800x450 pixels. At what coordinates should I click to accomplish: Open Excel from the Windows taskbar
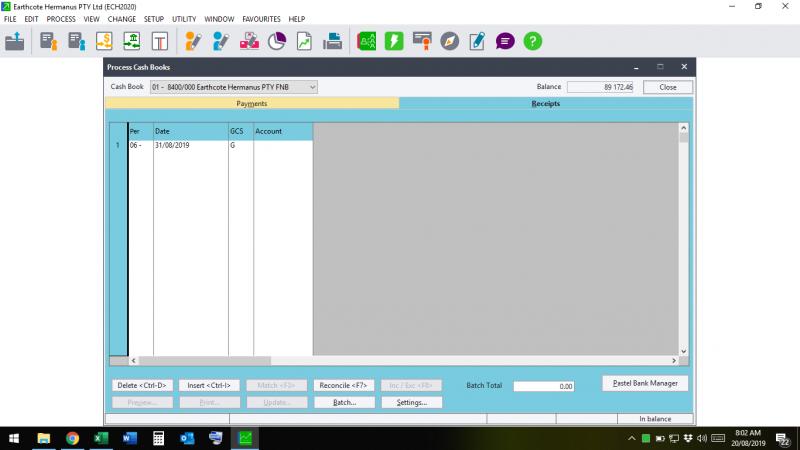[x=101, y=438]
